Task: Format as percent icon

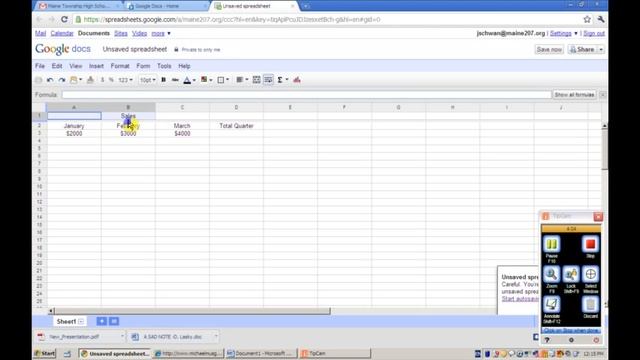Action: coord(111,80)
